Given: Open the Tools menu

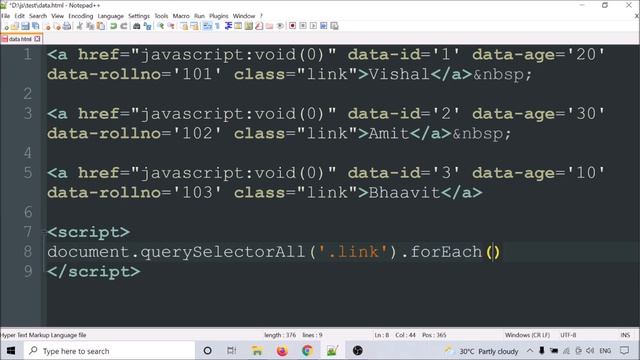Looking at the screenshot, I should pos(161,16).
